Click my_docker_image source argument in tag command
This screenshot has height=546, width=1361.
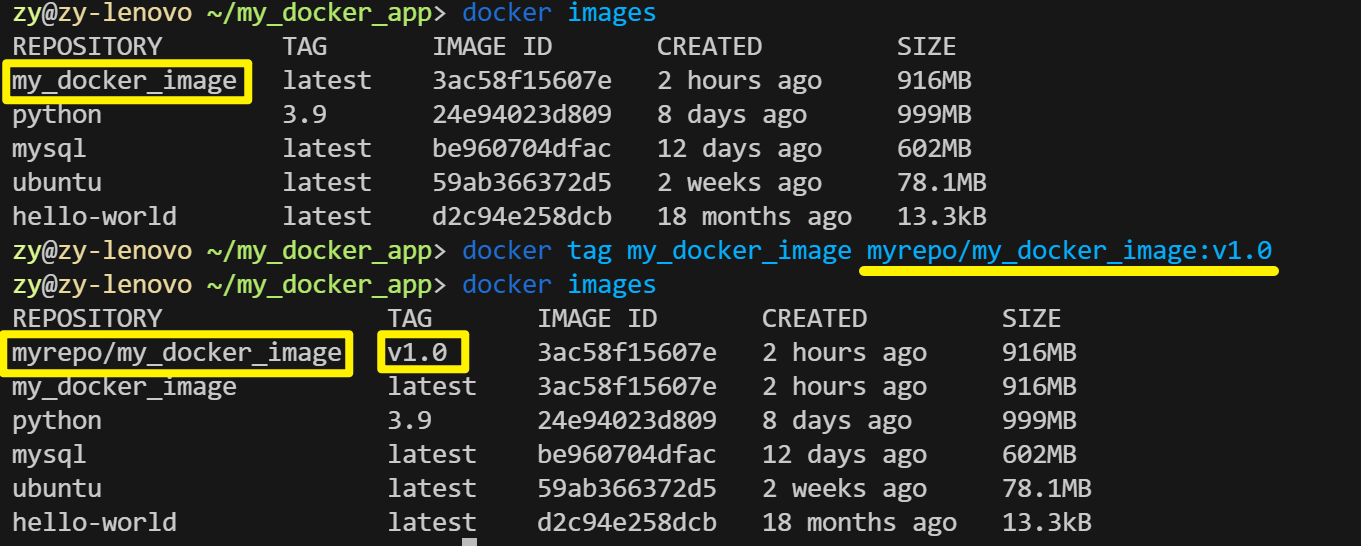coord(739,250)
